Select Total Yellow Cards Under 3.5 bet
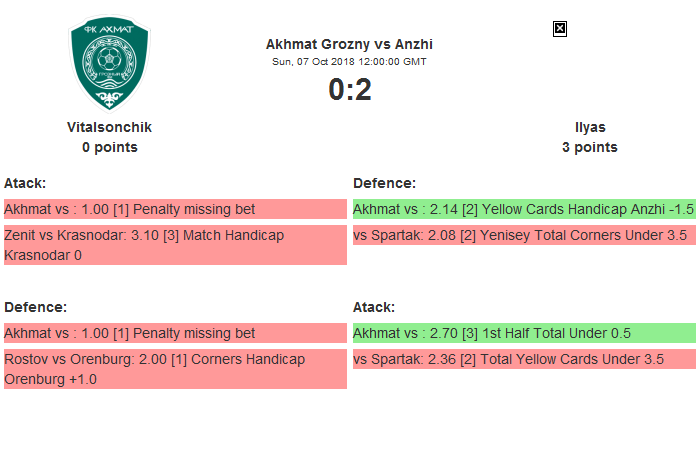 click(x=524, y=359)
